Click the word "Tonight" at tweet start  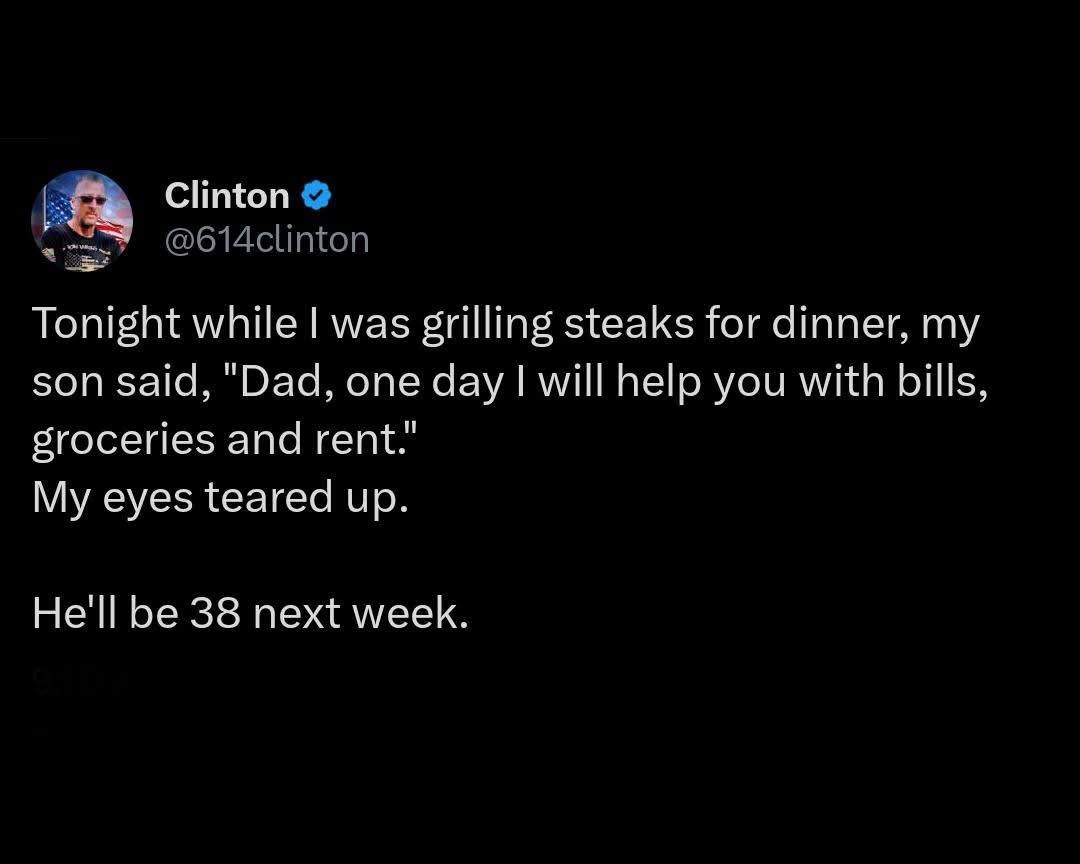pyautogui.click(x=106, y=325)
